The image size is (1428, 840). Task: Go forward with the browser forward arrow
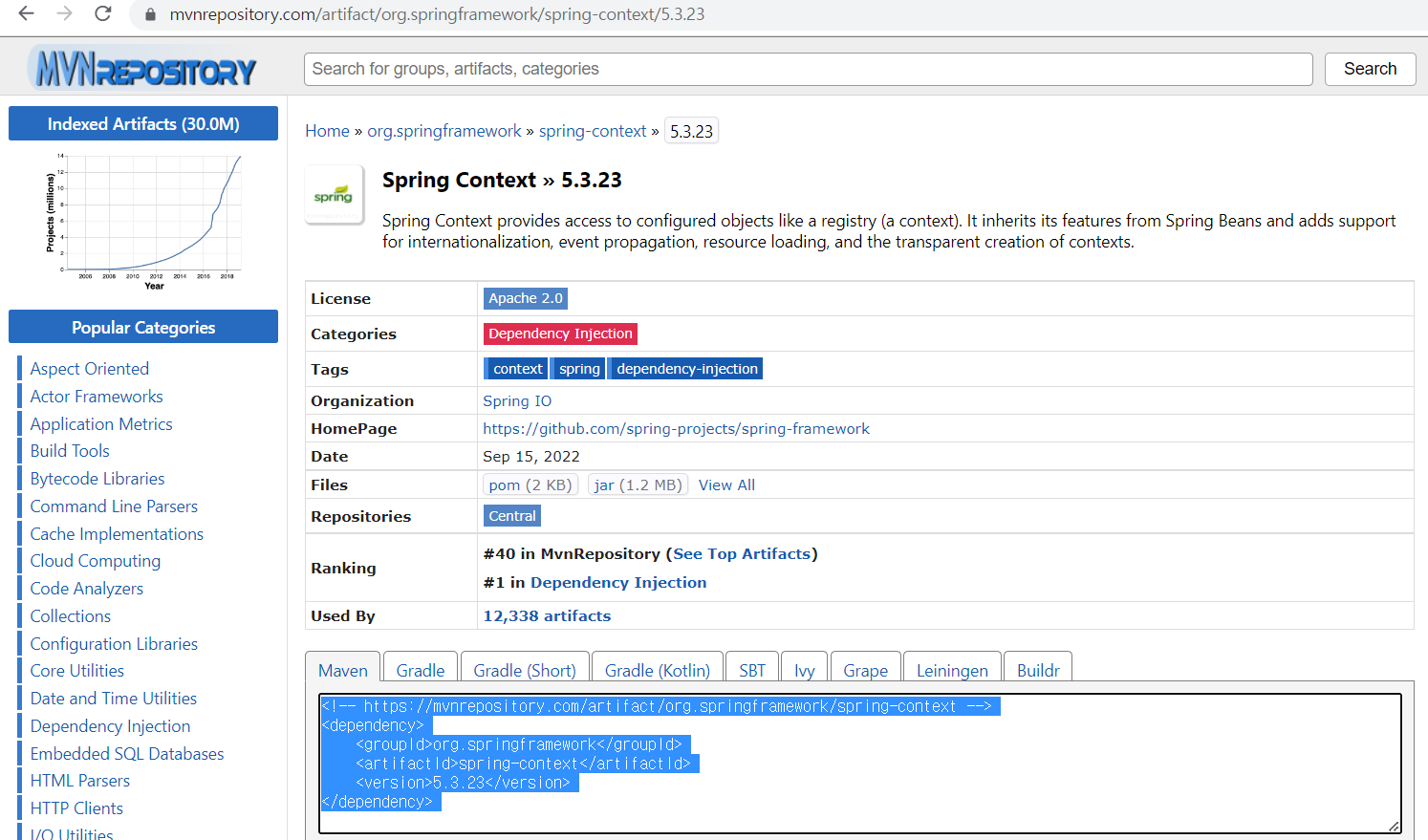[64, 14]
